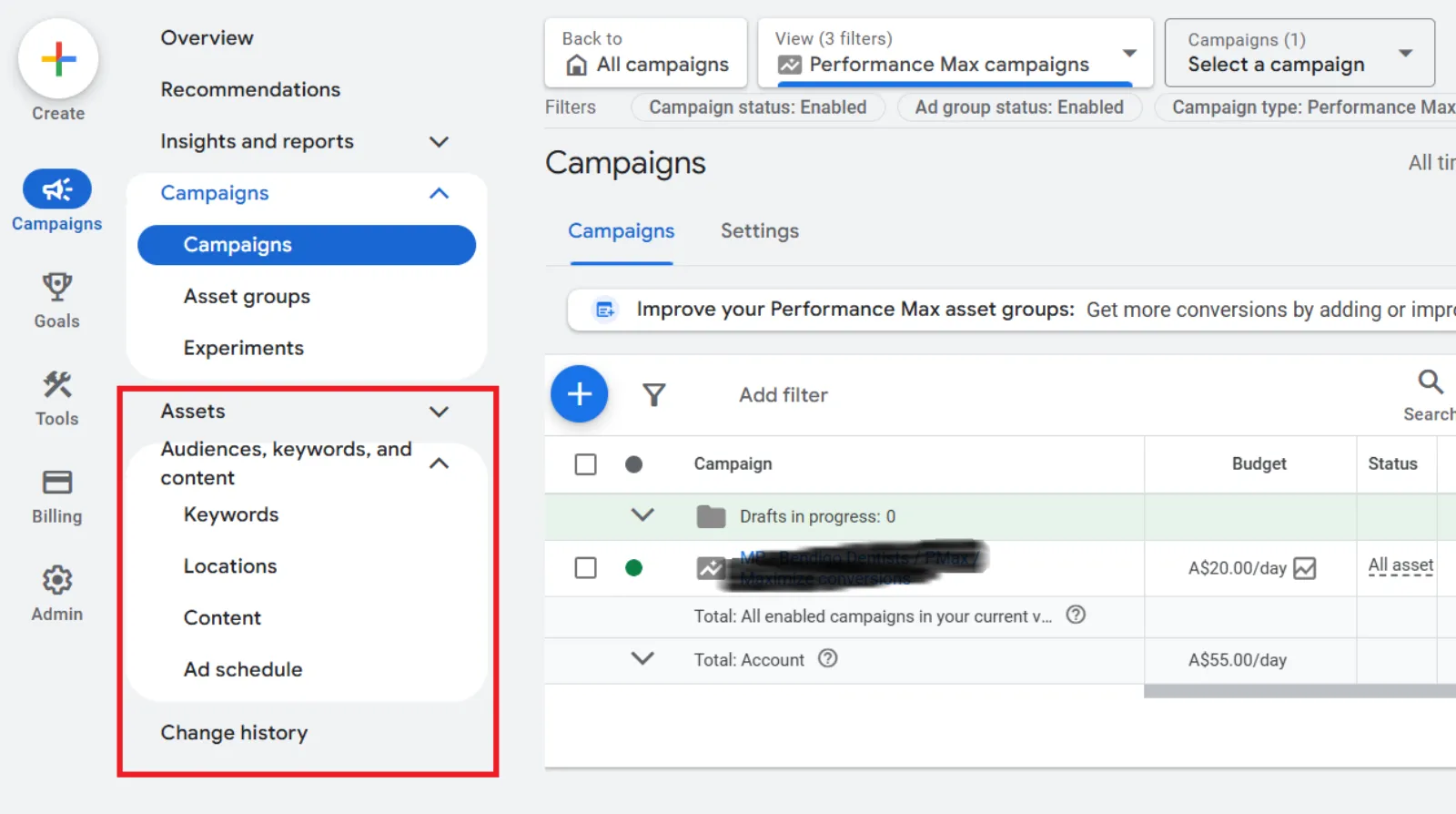Viewport: 1456px width, 814px height.
Task: Click the blue add campaign plus button
Action: coord(580,394)
